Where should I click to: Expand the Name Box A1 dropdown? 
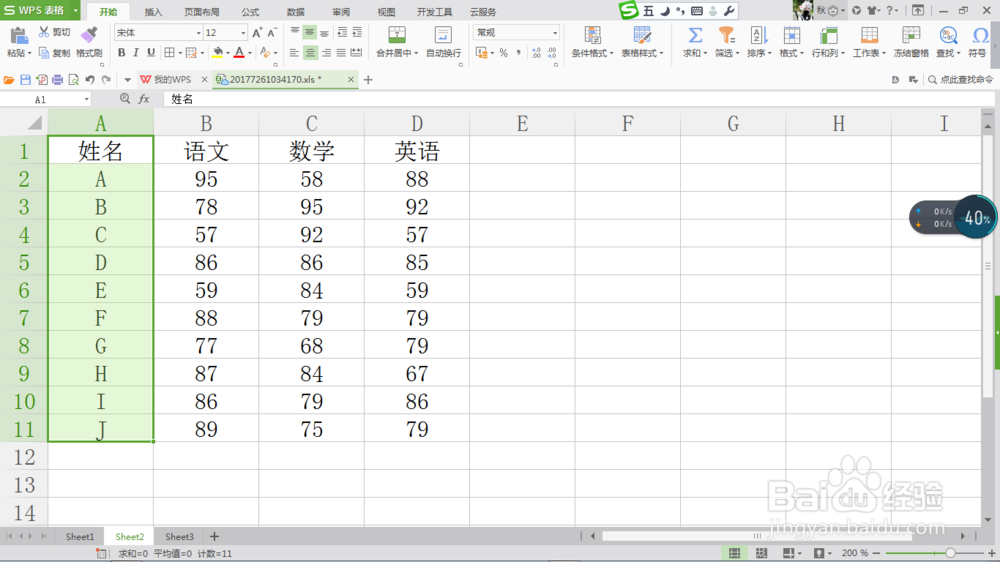[x=86, y=100]
